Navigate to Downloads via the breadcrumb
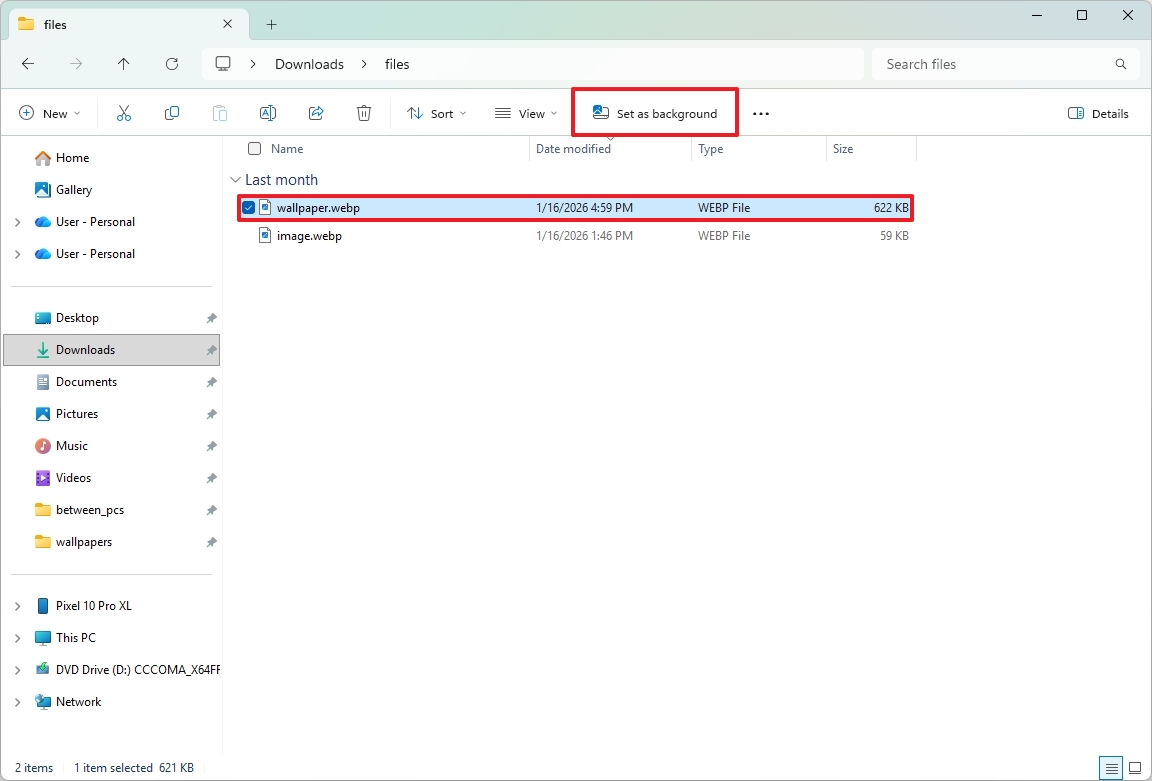The width and height of the screenshot is (1152, 781). click(x=308, y=63)
